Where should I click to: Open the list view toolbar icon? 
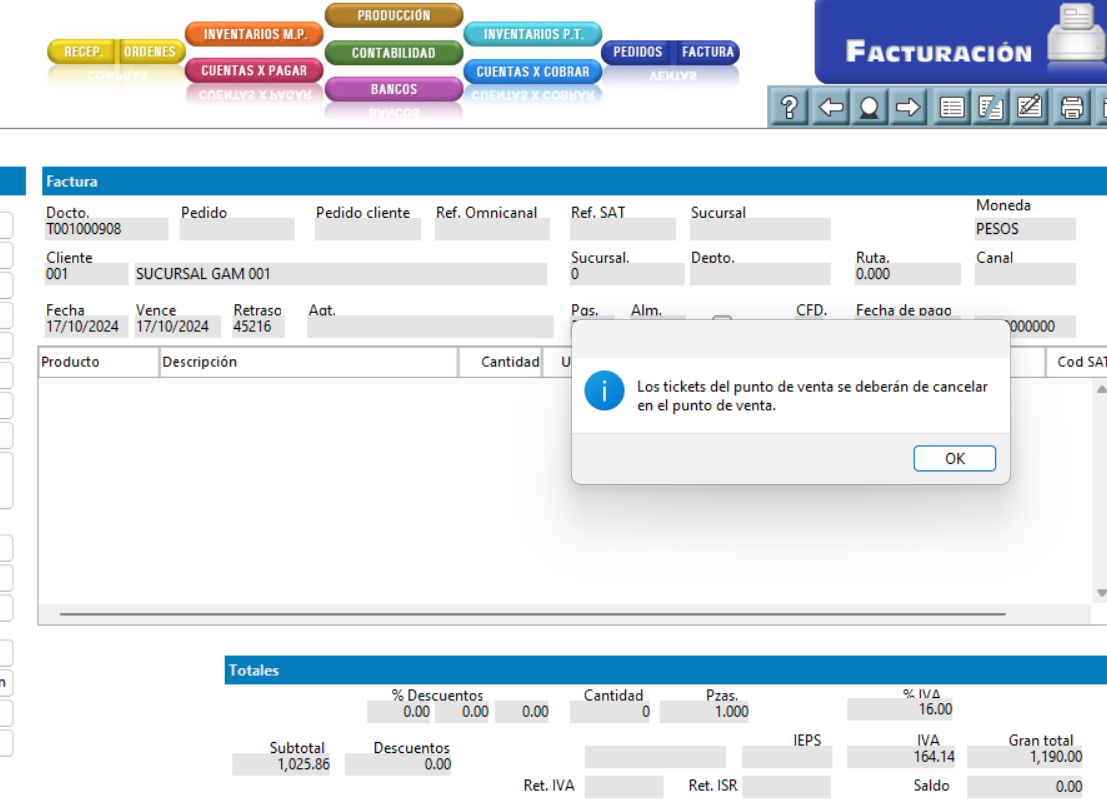pos(952,107)
